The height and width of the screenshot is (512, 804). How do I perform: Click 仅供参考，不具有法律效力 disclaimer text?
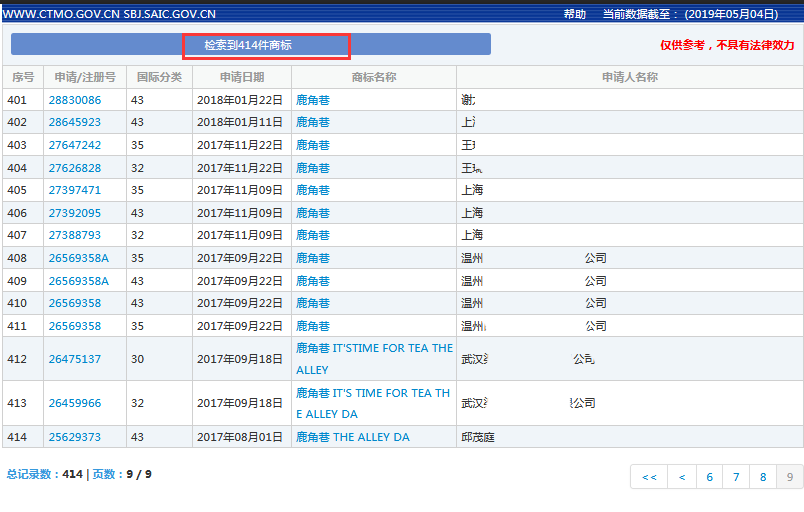(x=727, y=45)
